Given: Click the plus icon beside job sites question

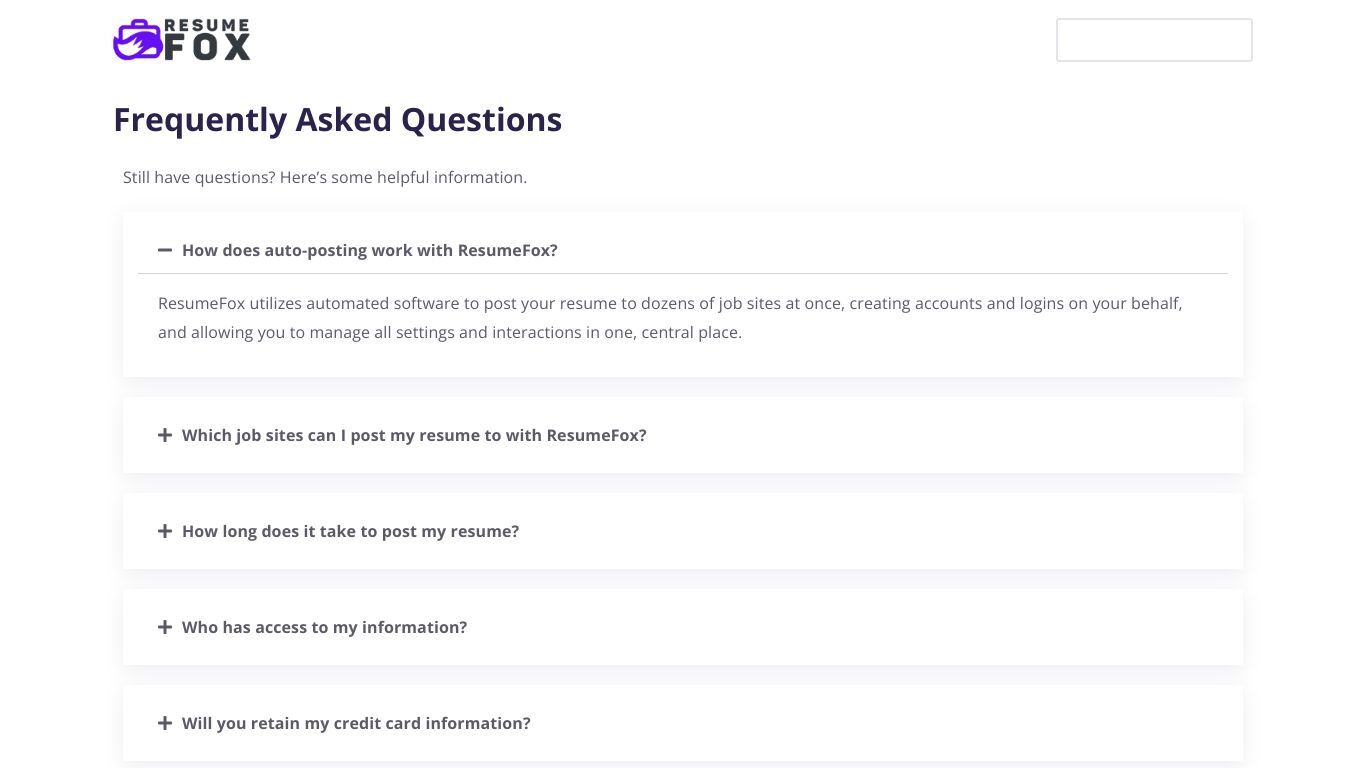Looking at the screenshot, I should point(165,435).
